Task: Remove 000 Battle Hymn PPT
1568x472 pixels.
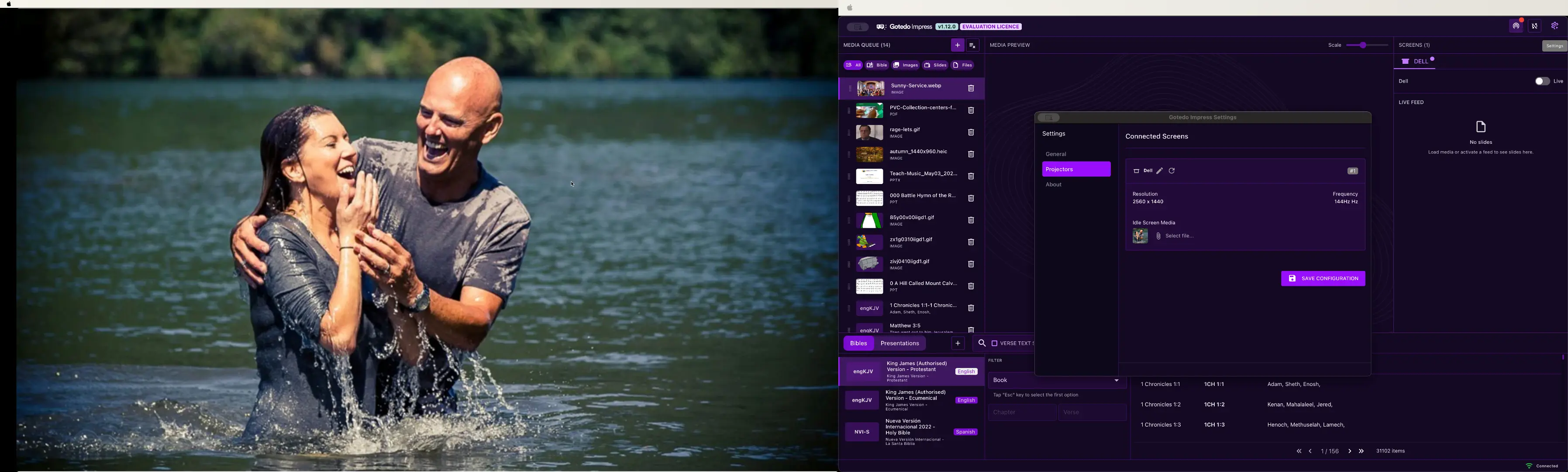Action: pos(972,198)
